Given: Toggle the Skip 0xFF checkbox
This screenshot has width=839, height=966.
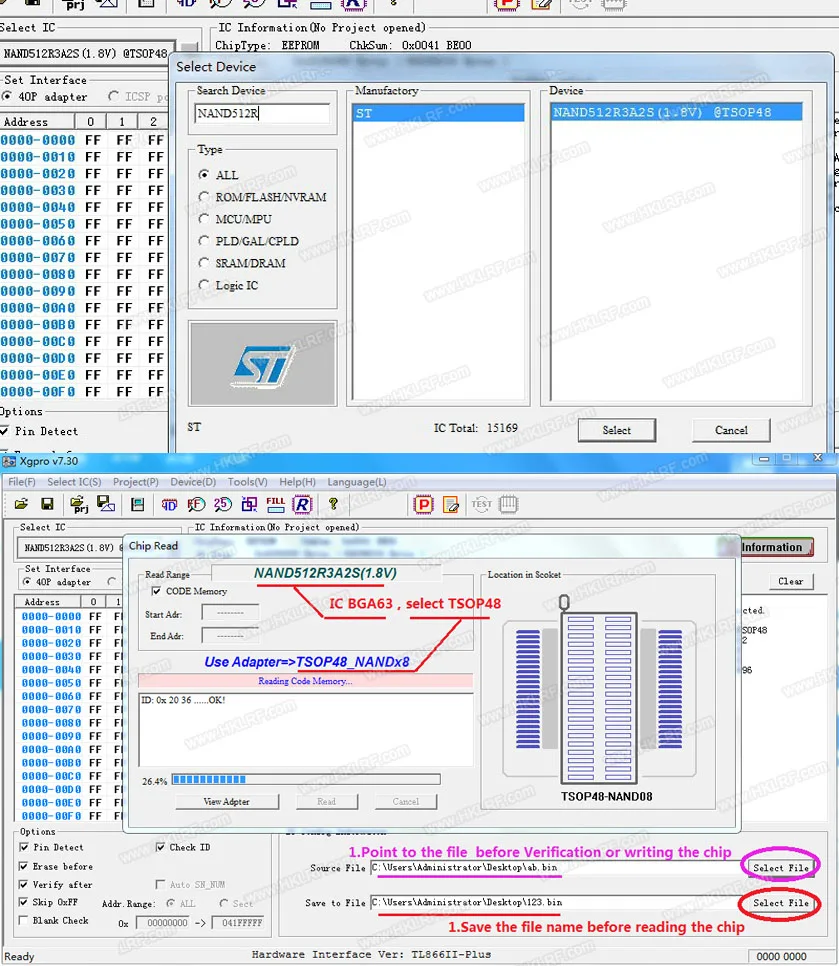Looking at the screenshot, I should click(x=23, y=902).
